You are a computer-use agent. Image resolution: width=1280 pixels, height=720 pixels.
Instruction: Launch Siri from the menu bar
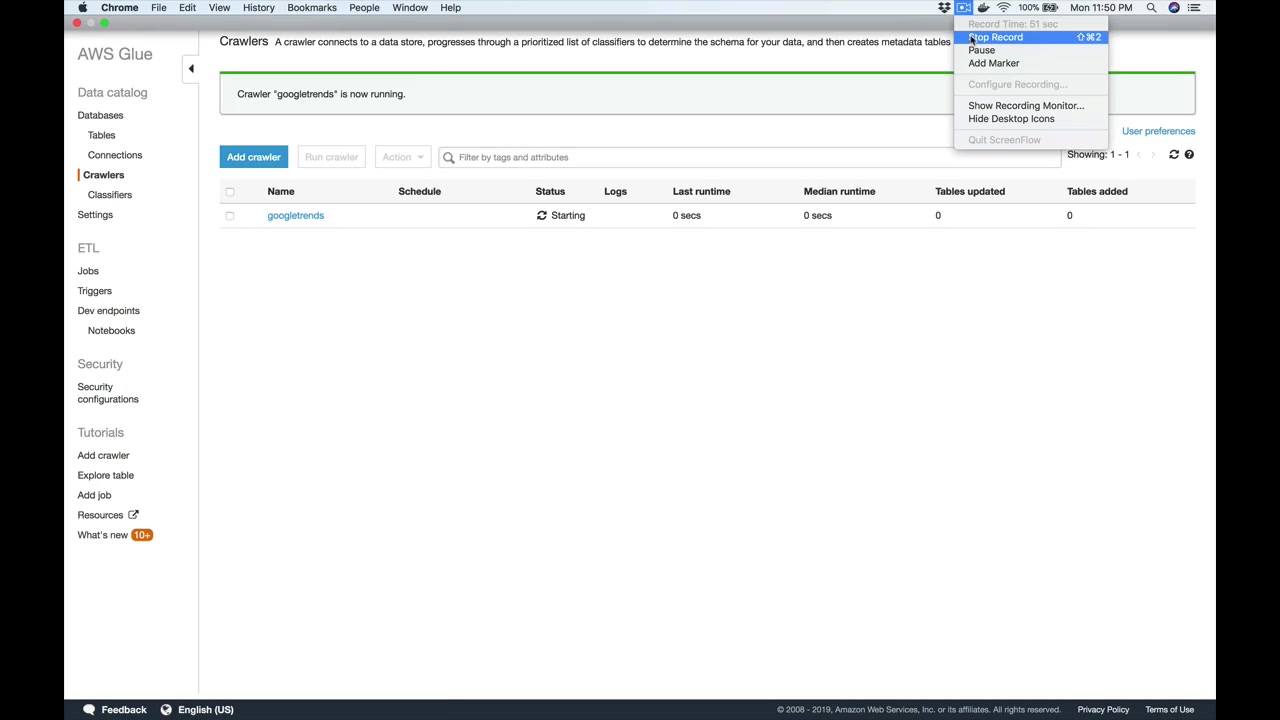(1174, 8)
